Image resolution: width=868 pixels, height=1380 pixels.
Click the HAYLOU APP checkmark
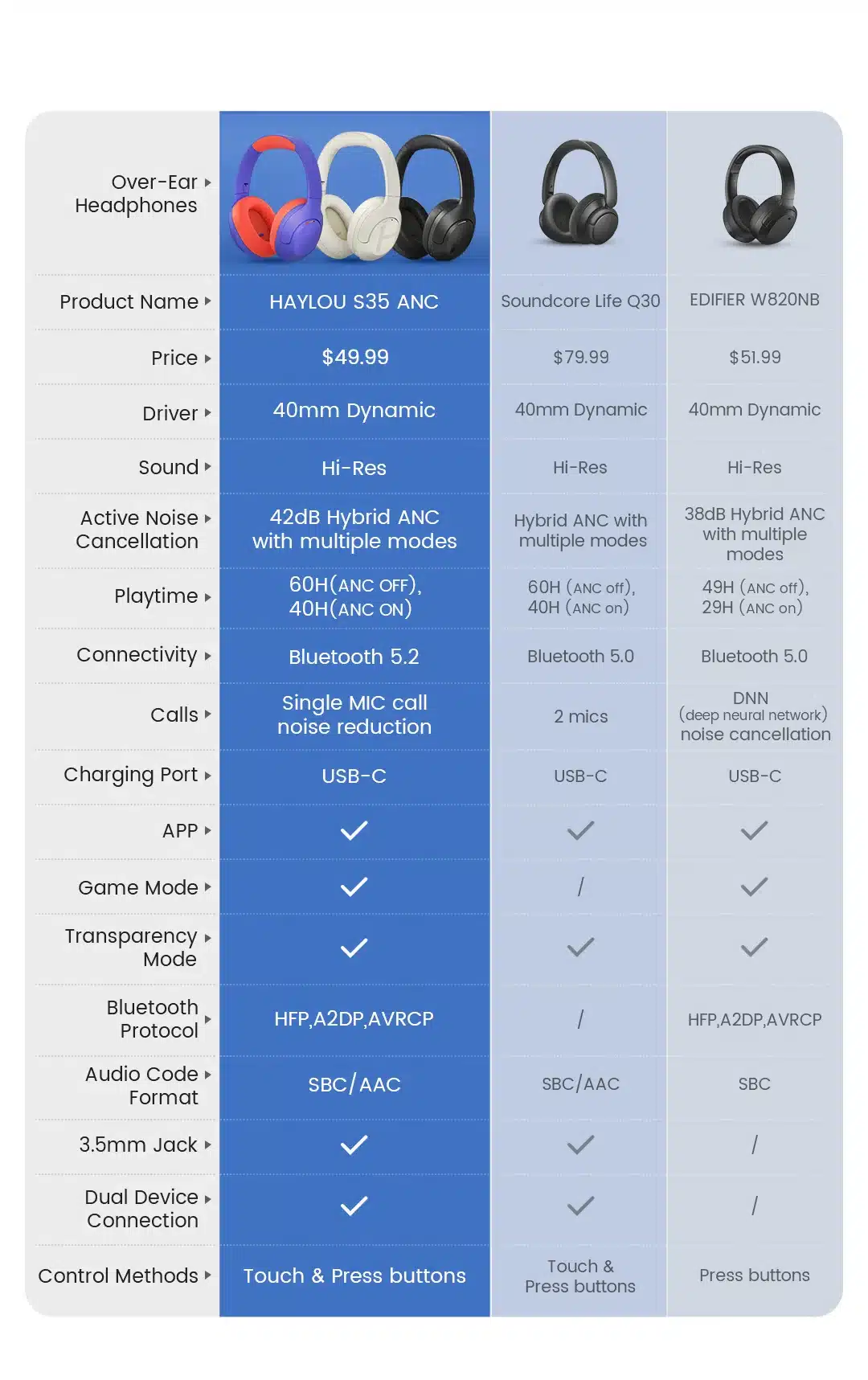coord(354,830)
